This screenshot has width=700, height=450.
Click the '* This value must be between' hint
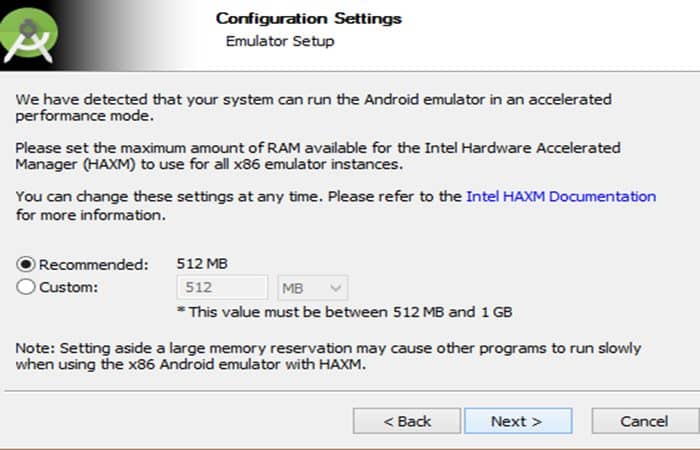pyautogui.click(x=345, y=312)
